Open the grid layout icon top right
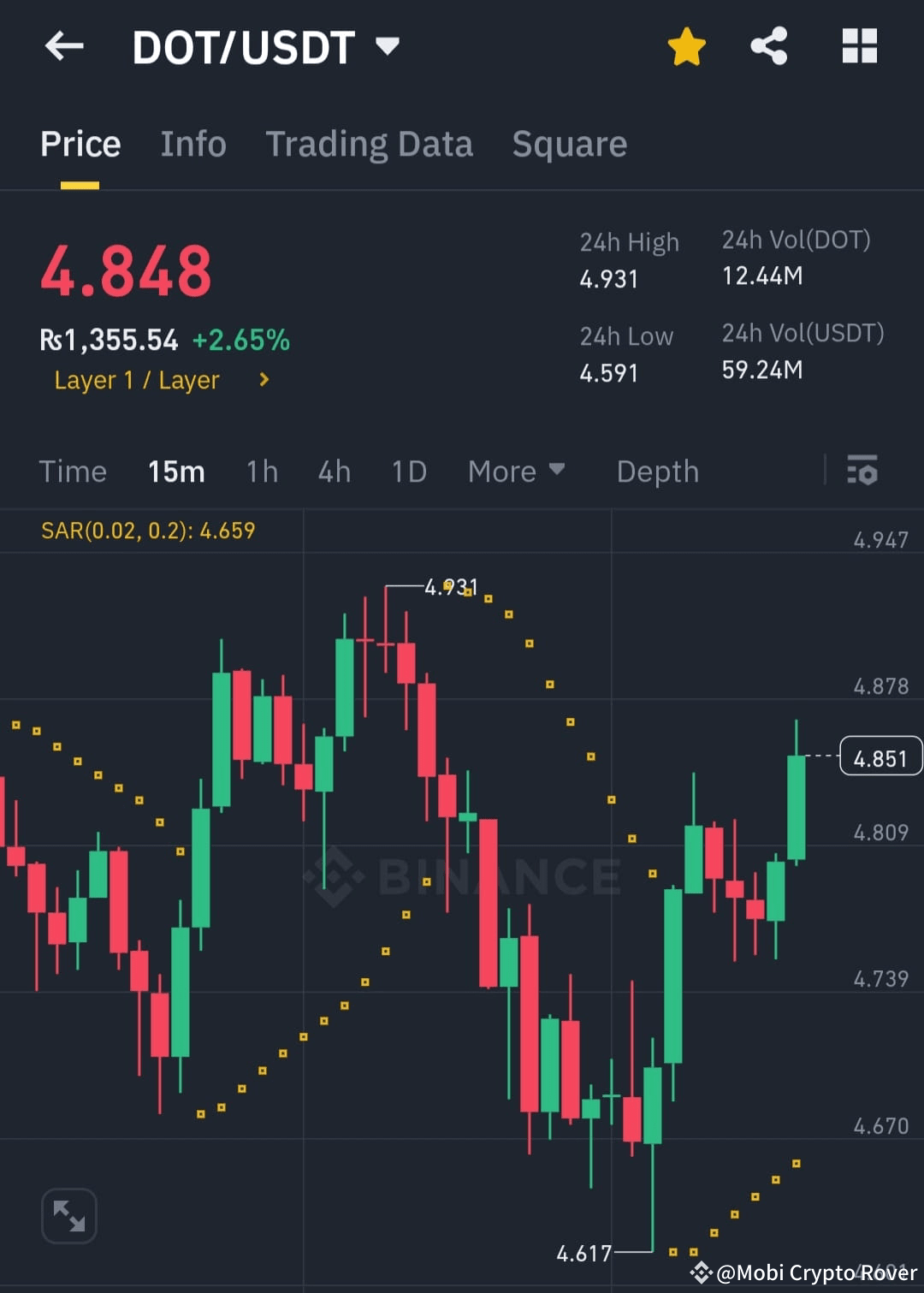This screenshot has width=924, height=1293. (860, 47)
